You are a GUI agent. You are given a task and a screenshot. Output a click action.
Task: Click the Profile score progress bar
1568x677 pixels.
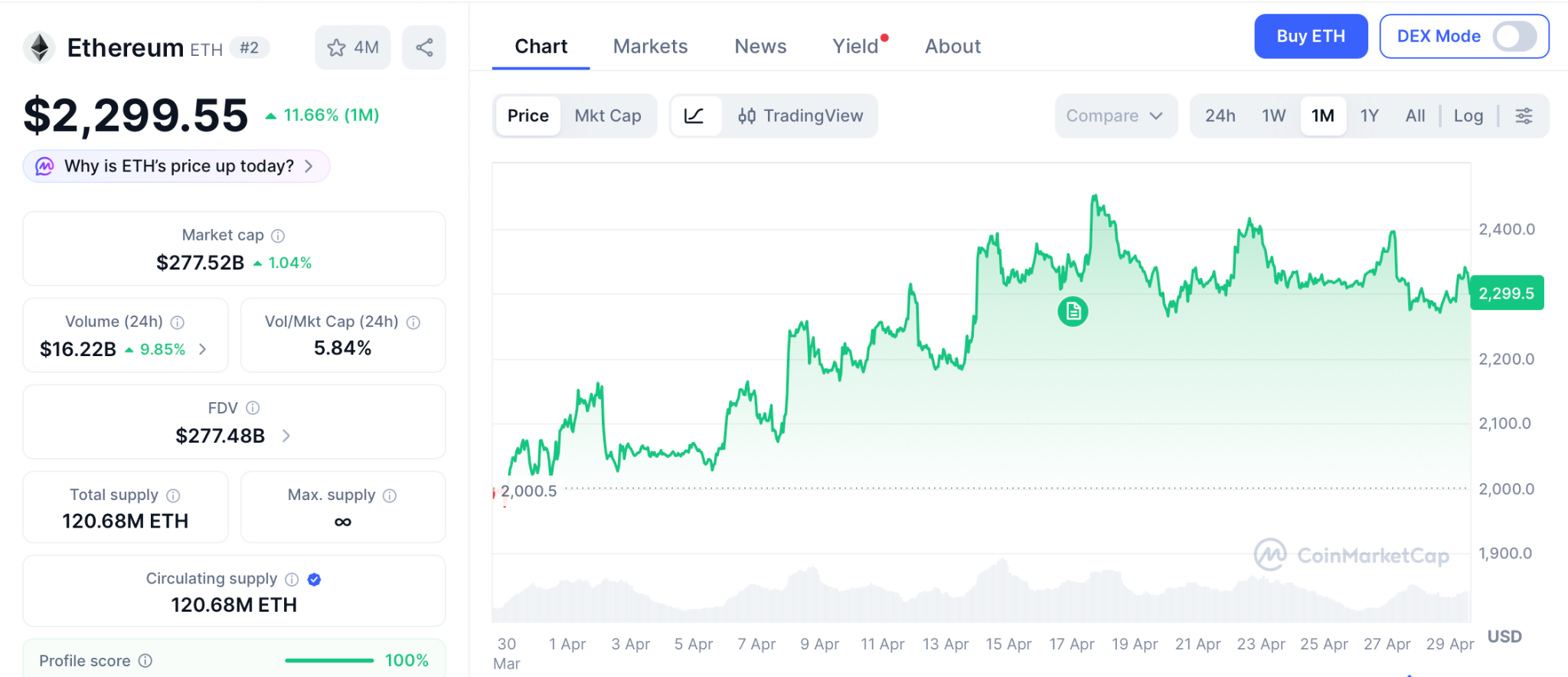[x=329, y=660]
